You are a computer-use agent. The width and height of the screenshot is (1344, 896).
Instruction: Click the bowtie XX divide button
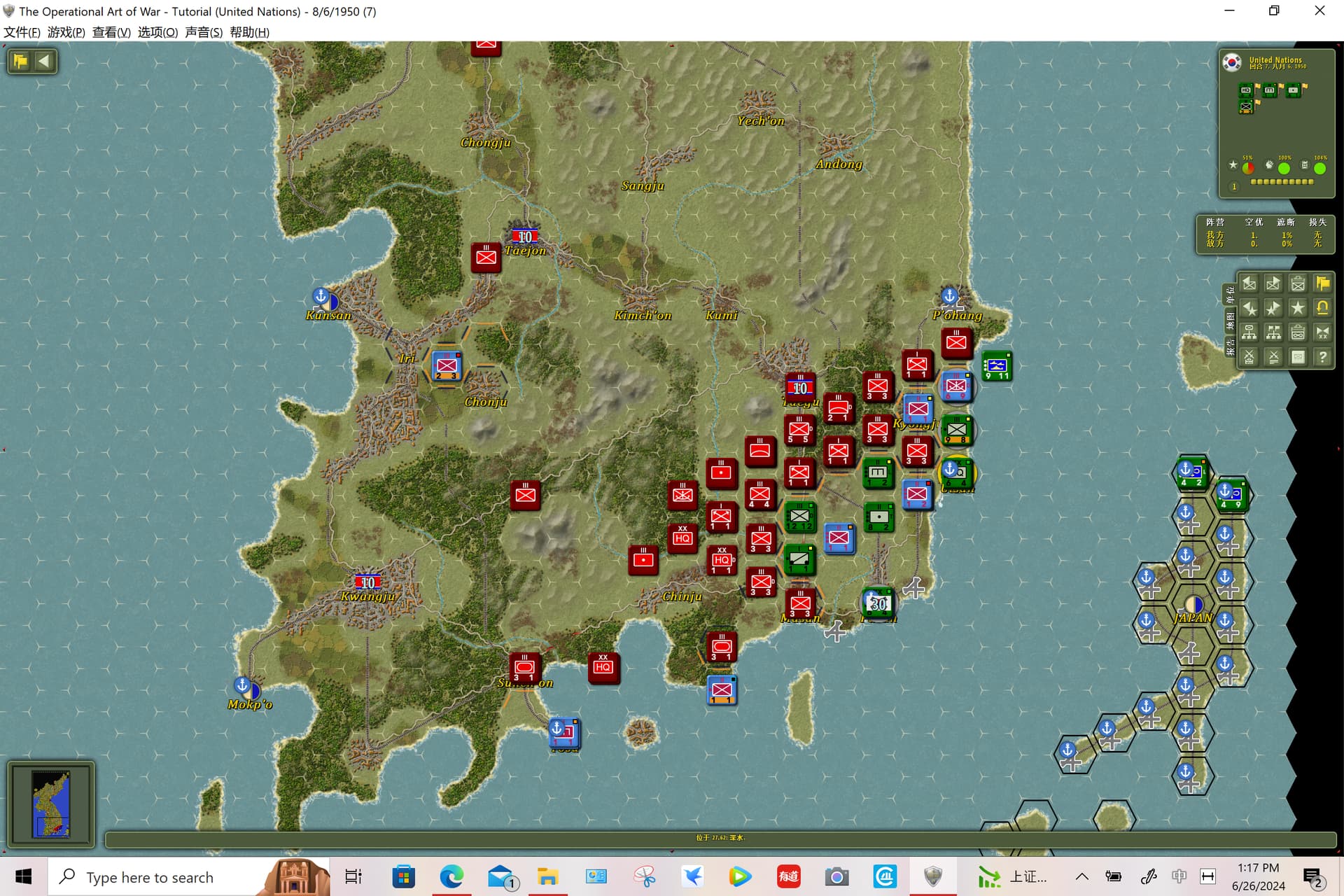[1322, 332]
